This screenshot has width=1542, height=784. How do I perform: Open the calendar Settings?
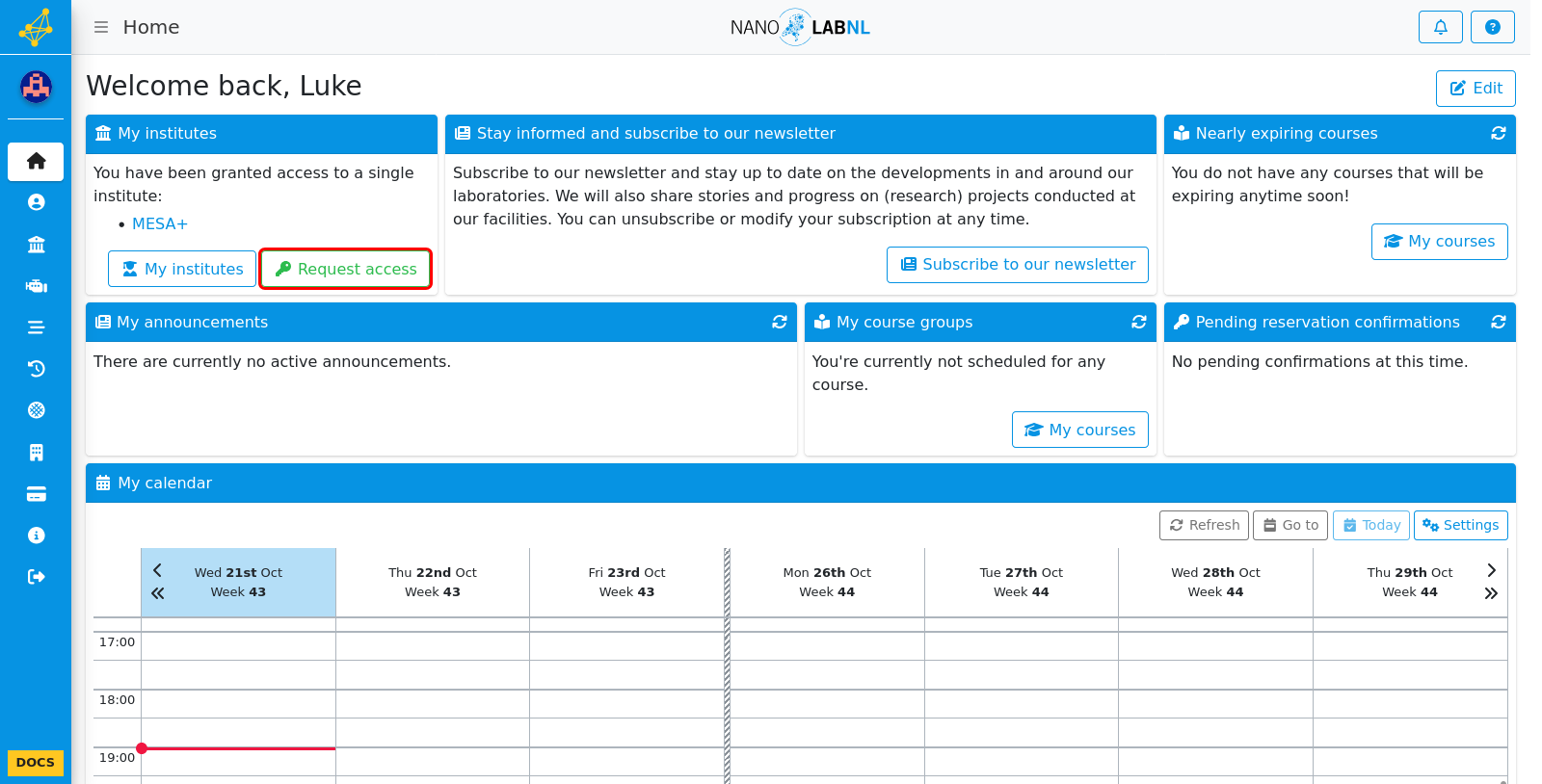point(1460,526)
